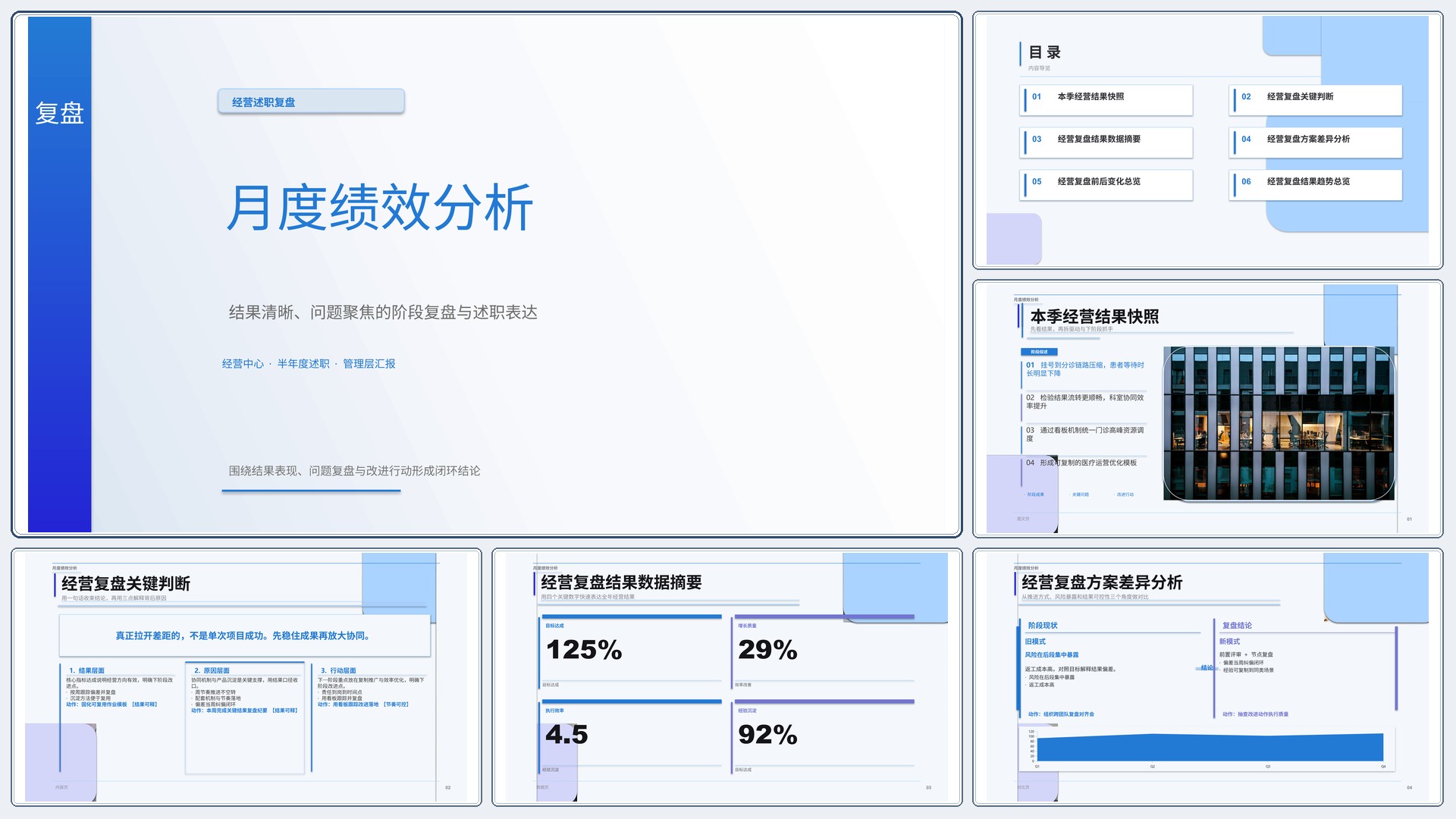The image size is (1456, 819).
Task: Click 围绕结果表现、问题复盘与改进行动形成闭环结论 text
Action: pyautogui.click(x=354, y=471)
